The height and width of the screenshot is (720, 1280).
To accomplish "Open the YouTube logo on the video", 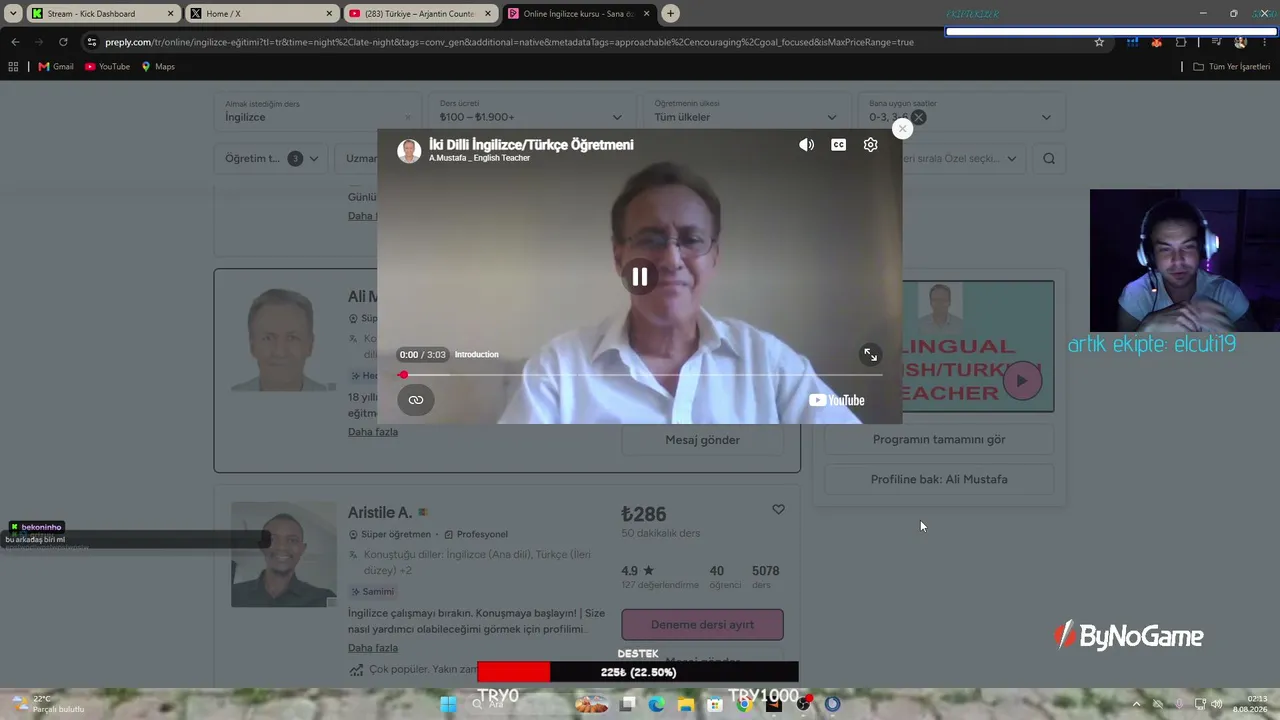I will (x=837, y=400).
